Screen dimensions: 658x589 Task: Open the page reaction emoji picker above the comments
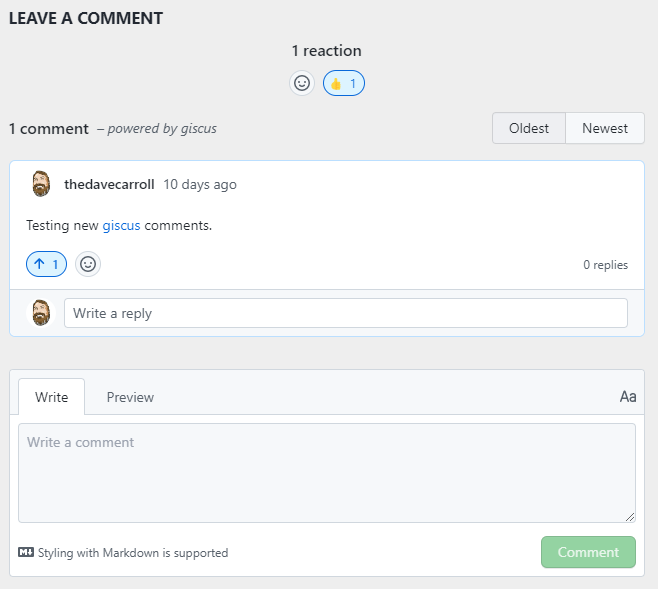(302, 83)
